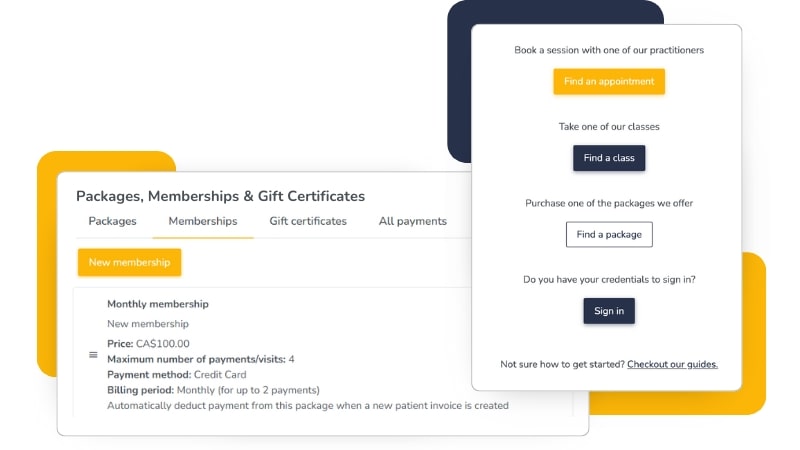Screen dimensions: 800x450
Task: Click the drag handle icon beside Monthly membership
Action: [93, 354]
